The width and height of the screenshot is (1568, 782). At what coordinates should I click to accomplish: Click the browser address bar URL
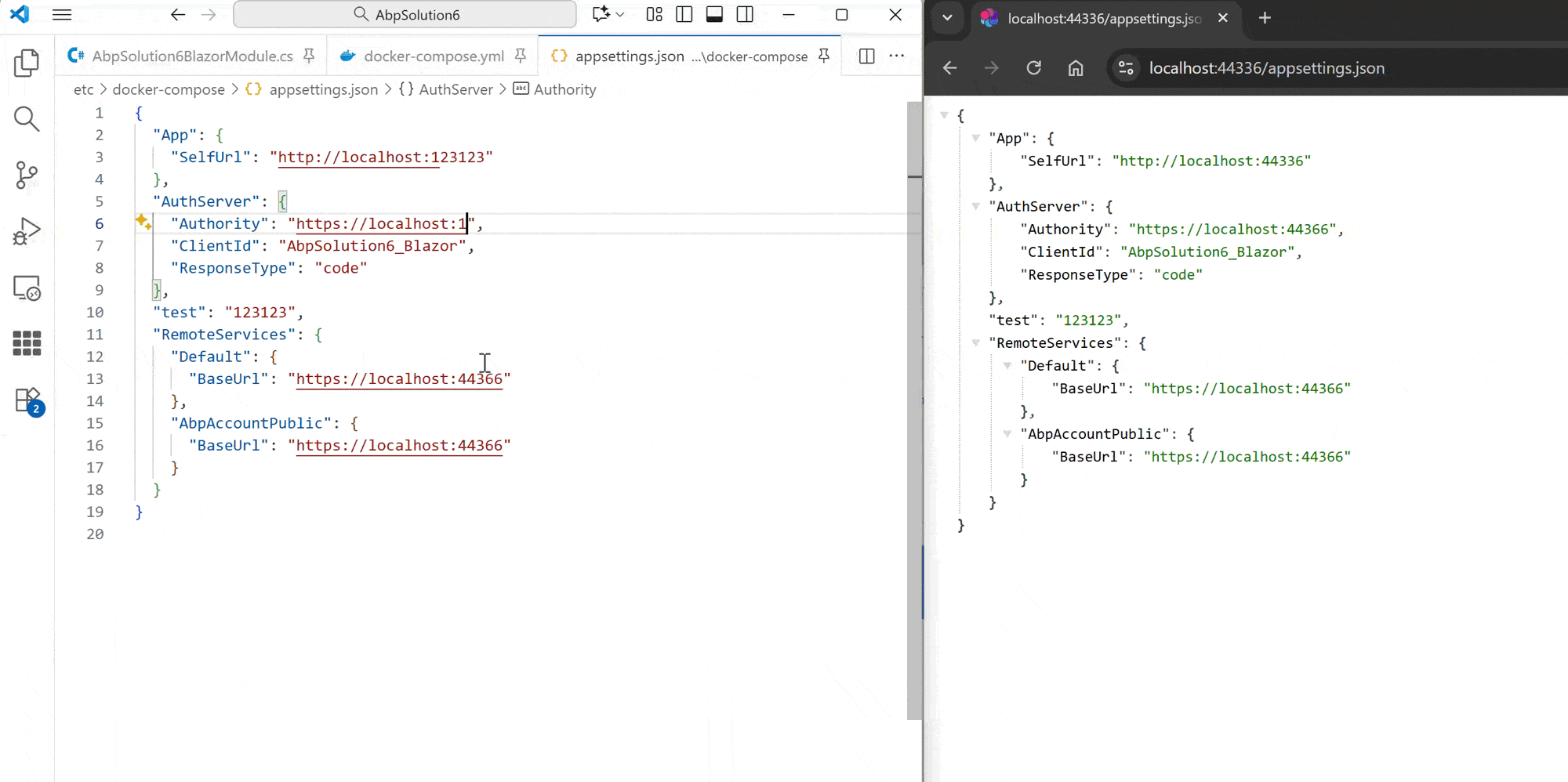1266,68
